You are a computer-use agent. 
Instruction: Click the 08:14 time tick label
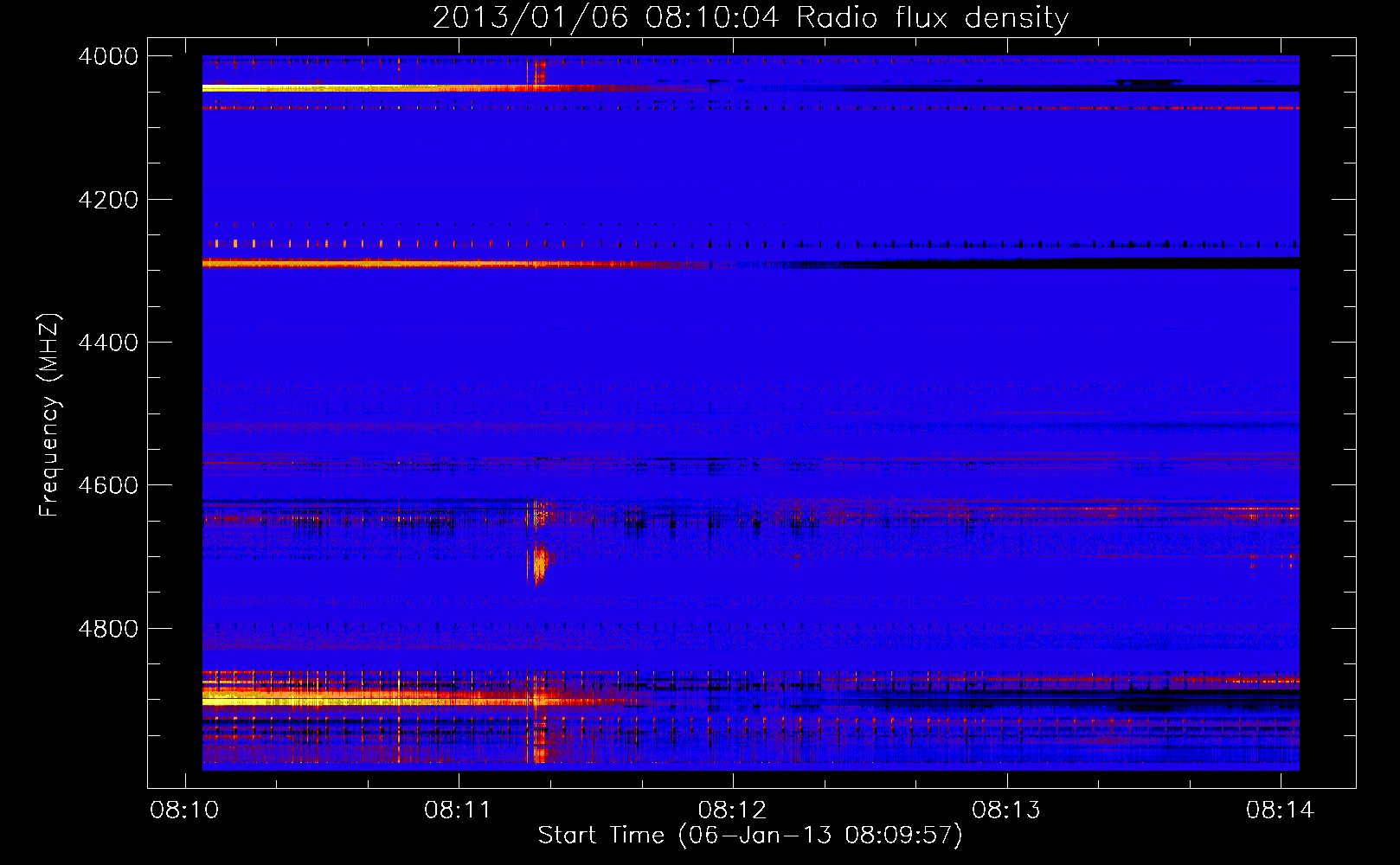pyautogui.click(x=1280, y=811)
